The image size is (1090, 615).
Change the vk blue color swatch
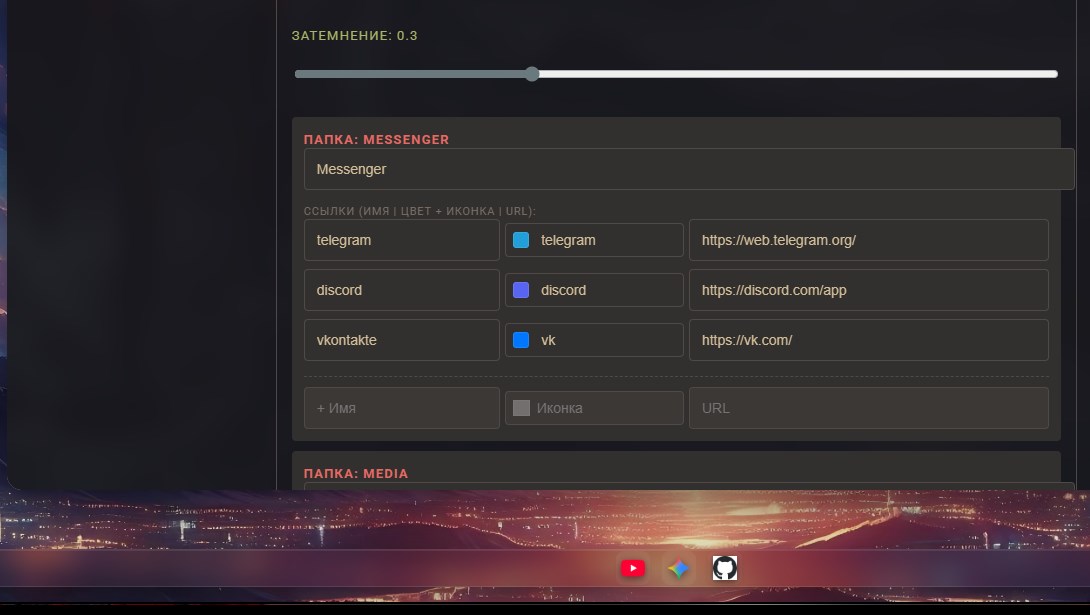[x=521, y=341]
